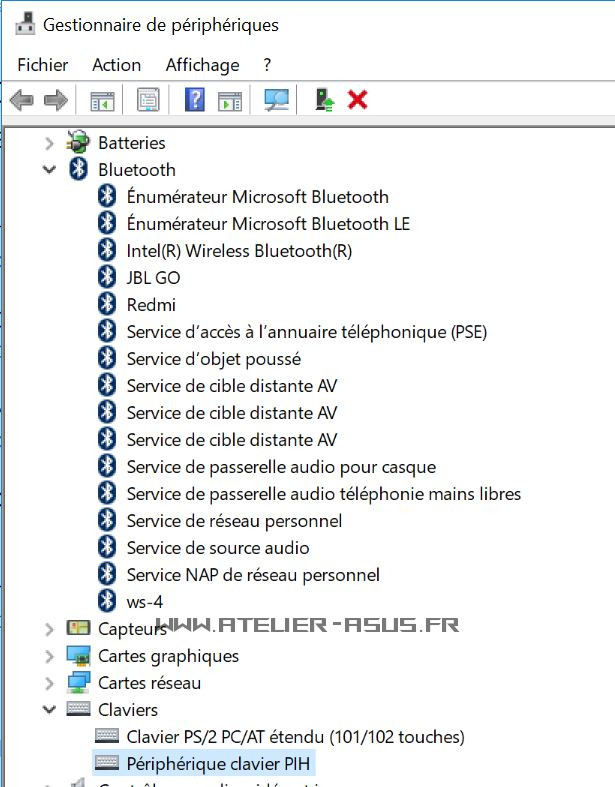This screenshot has height=787, width=615.
Task: Collapse the Bluetooth category
Action: 49,170
